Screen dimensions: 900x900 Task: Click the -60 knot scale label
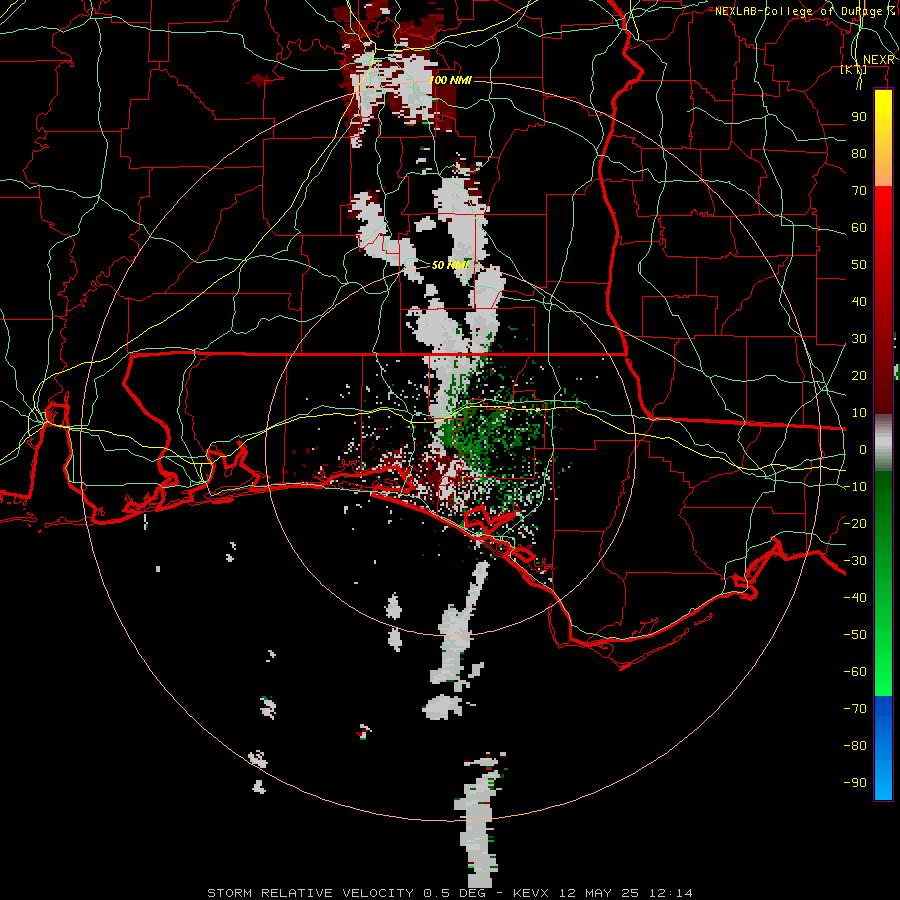[x=855, y=672]
